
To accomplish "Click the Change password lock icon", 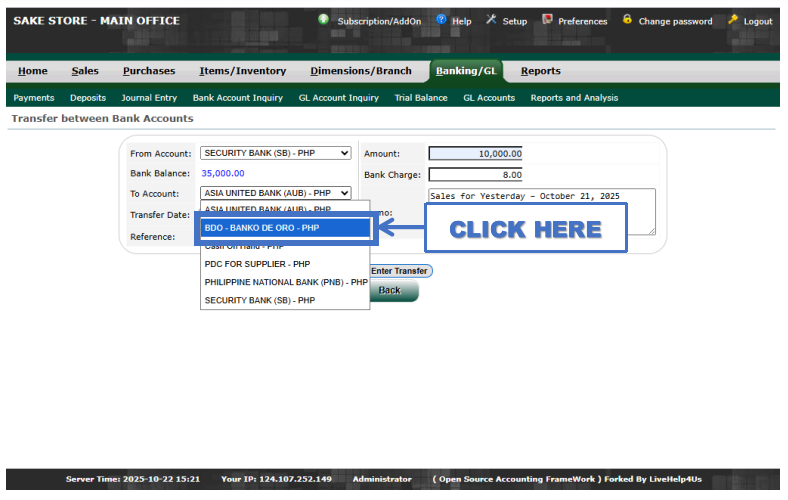I will pyautogui.click(x=627, y=20).
